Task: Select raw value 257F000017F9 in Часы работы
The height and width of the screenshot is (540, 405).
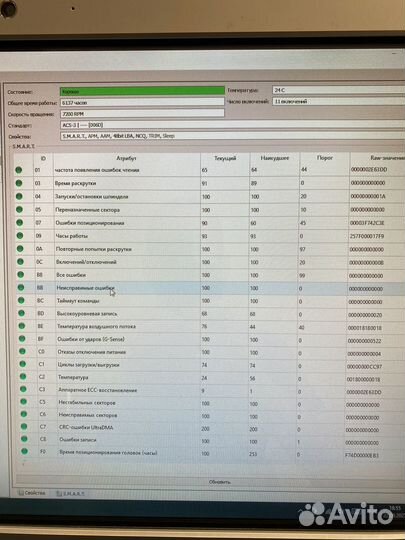Action: [x=367, y=236]
